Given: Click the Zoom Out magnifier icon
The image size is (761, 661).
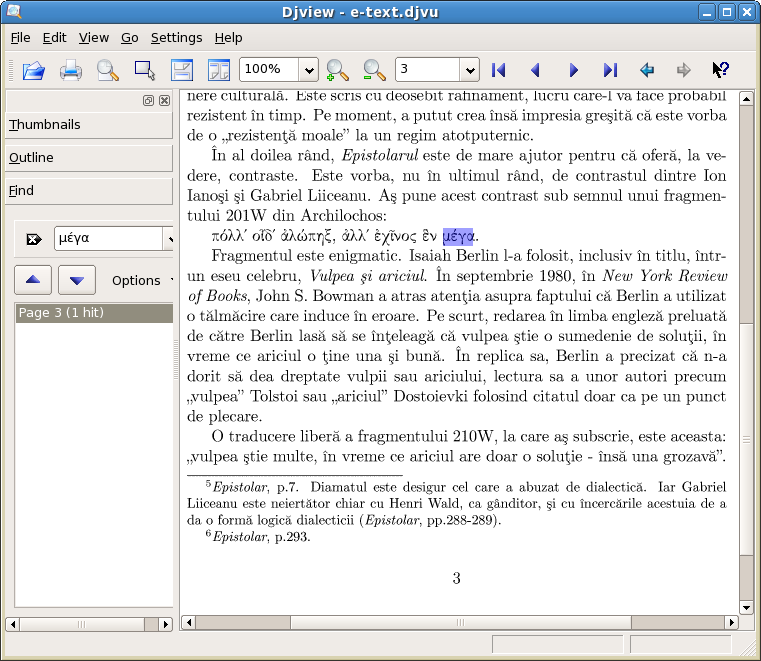Looking at the screenshot, I should click(x=374, y=70).
